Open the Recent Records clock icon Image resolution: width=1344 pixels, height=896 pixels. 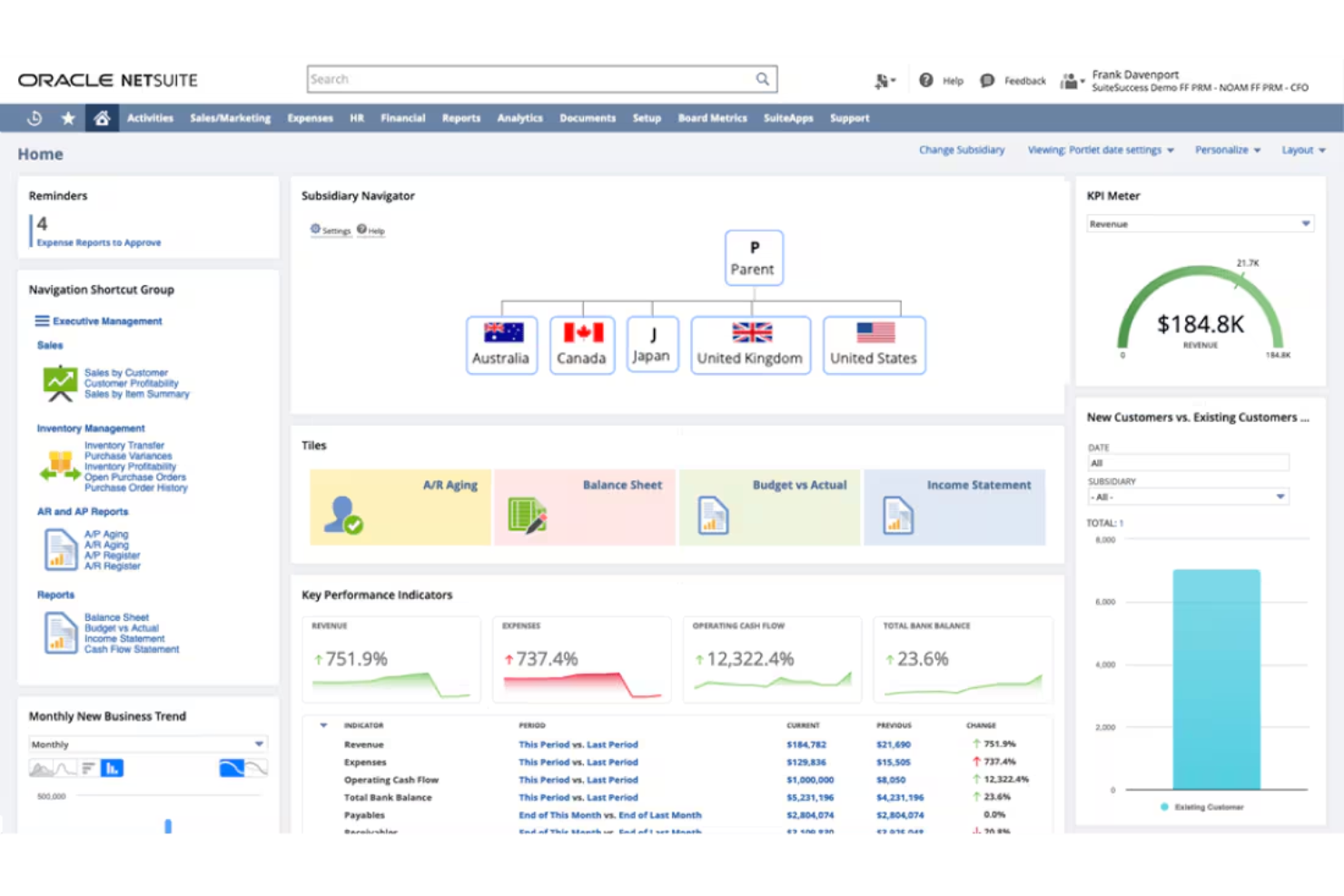click(35, 118)
